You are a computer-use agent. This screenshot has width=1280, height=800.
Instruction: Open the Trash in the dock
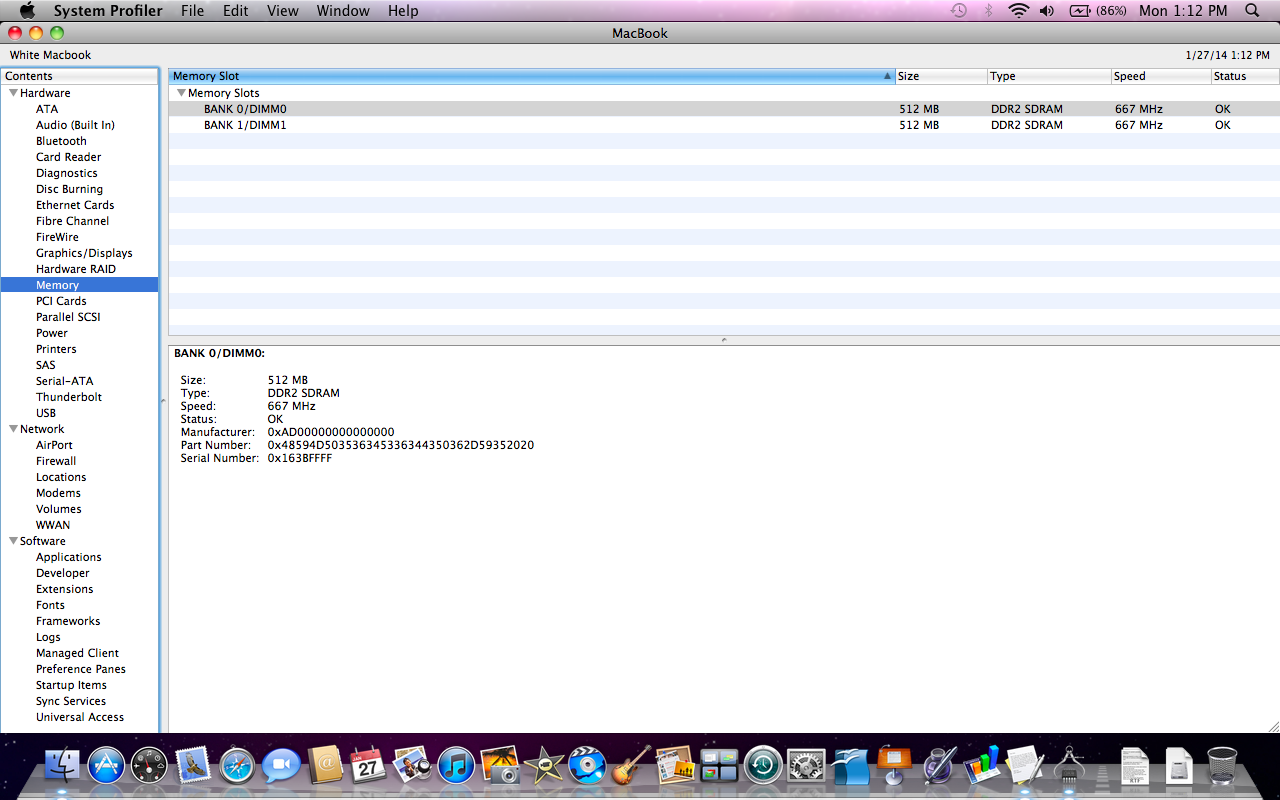[1222, 767]
